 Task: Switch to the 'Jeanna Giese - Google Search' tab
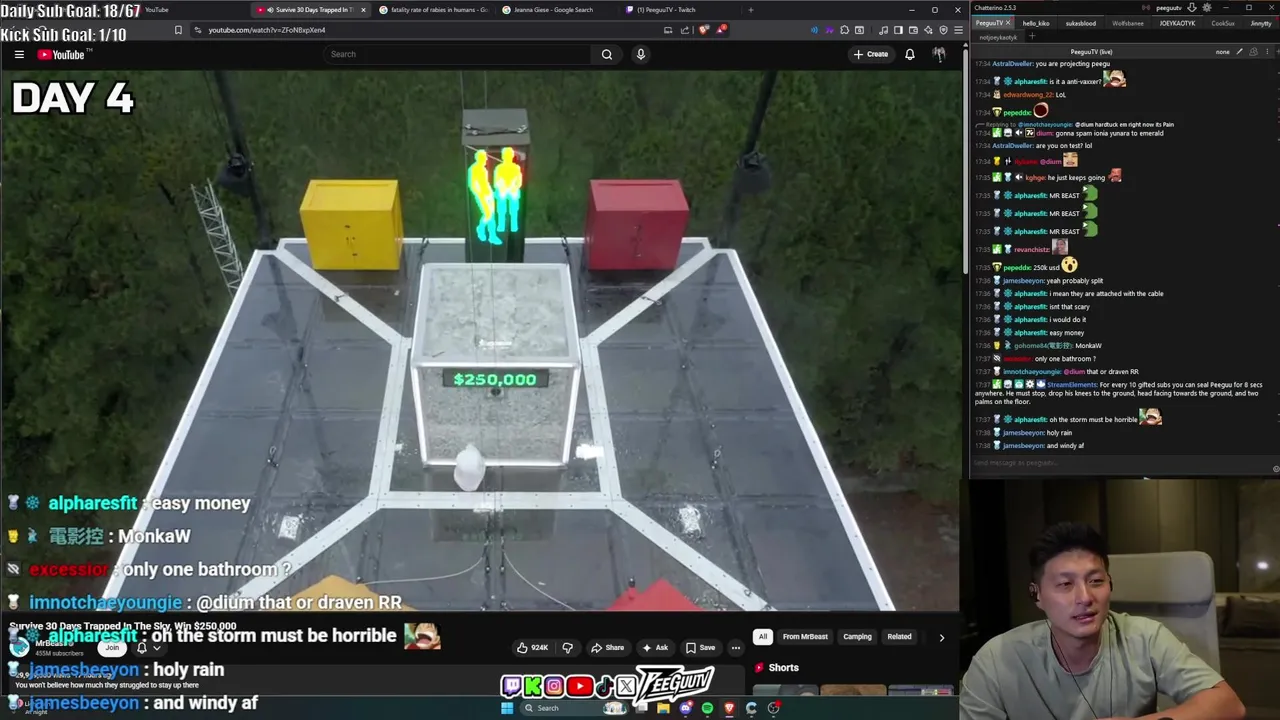click(553, 10)
